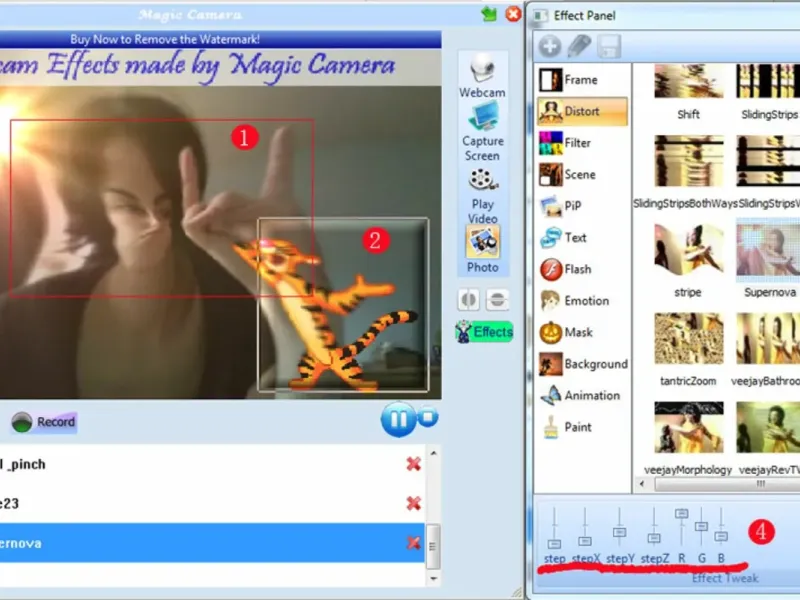This screenshot has width=800, height=600.
Task: Click thumbnail grid scroll left arrow
Action: tap(642, 484)
